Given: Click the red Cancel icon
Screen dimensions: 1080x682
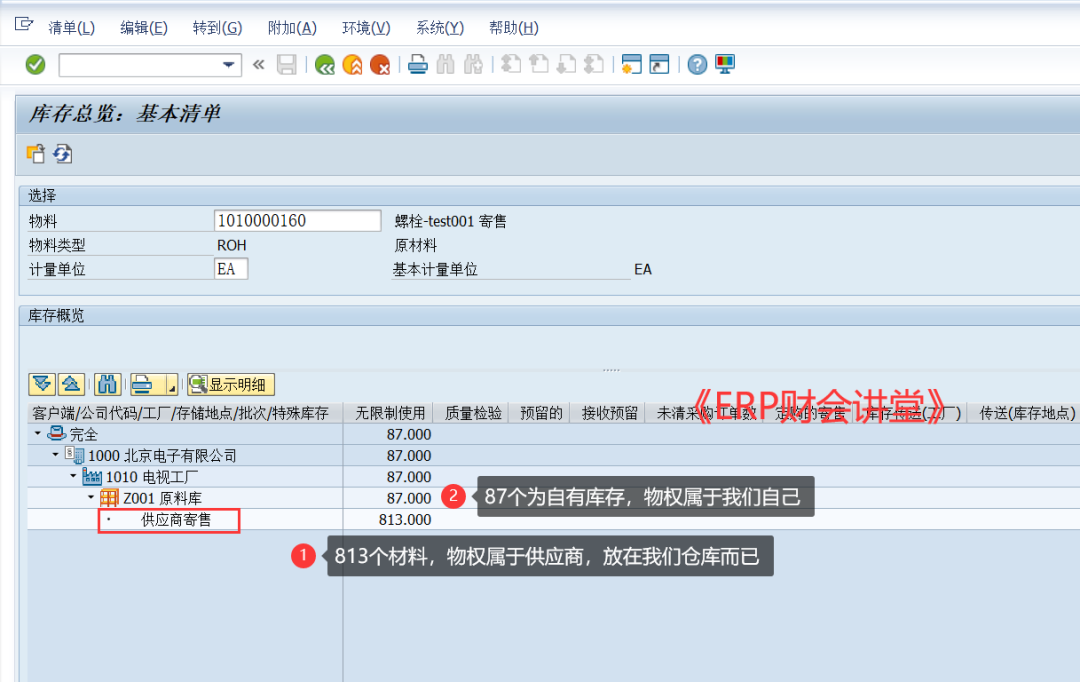Looking at the screenshot, I should click(x=380, y=65).
